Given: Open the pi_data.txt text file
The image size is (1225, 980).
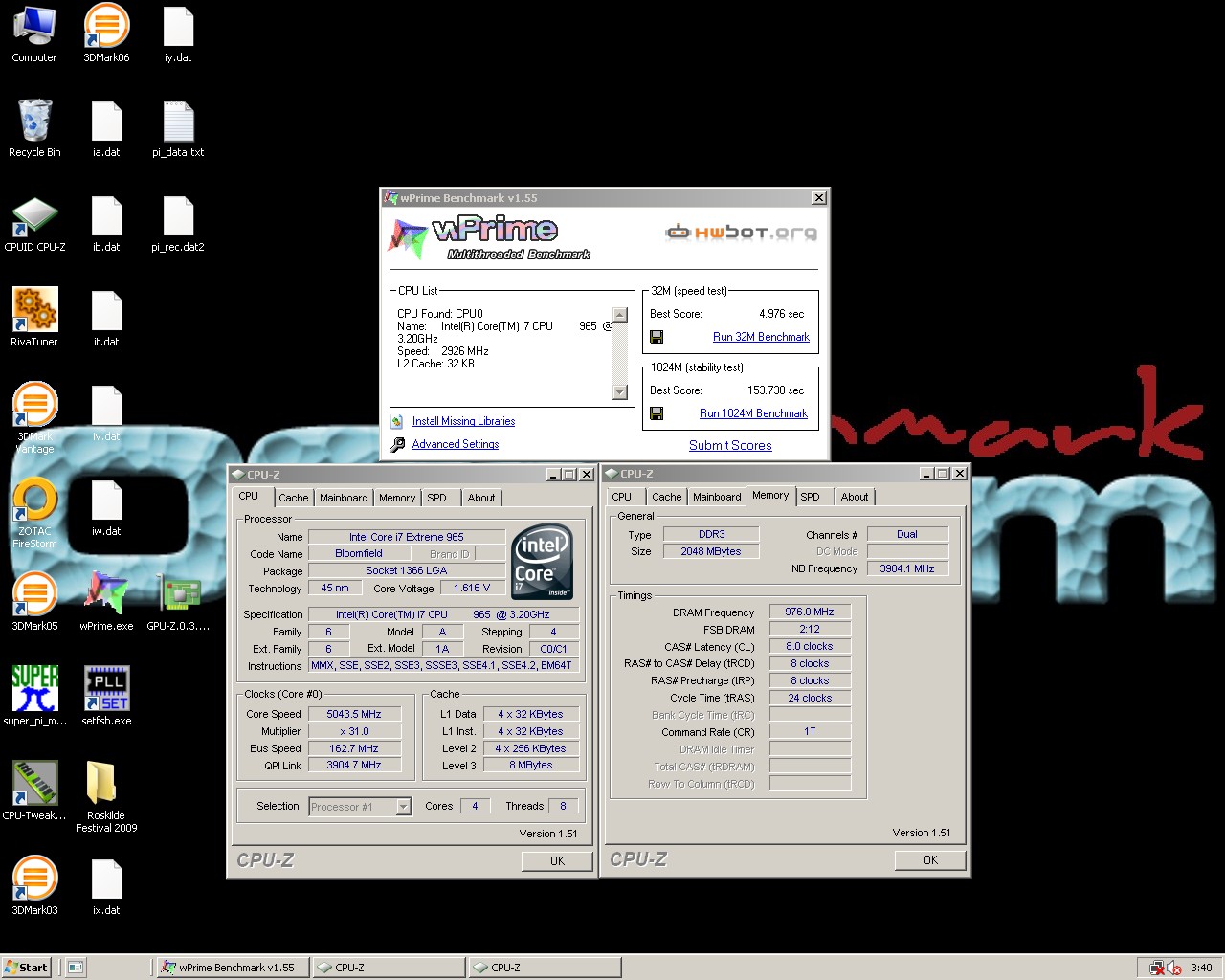Looking at the screenshot, I should tap(178, 127).
